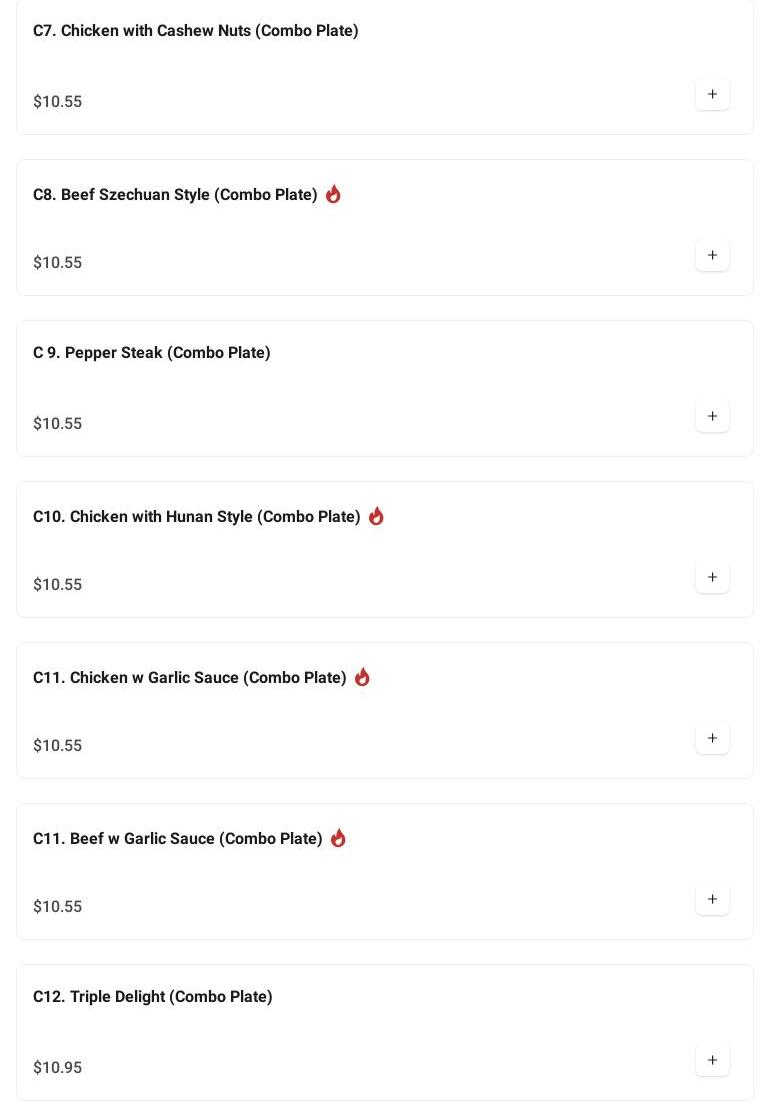
Task: Select C 9. Pepper Steak item name
Action: click(x=152, y=353)
